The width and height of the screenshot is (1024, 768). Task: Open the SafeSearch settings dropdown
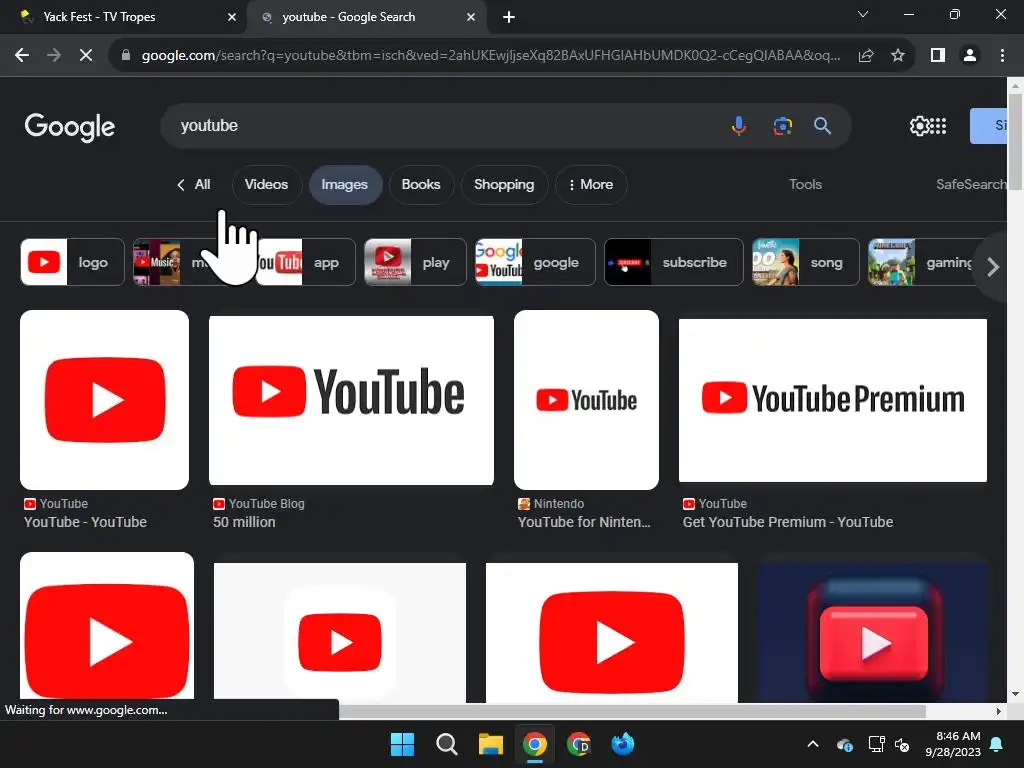(971, 185)
